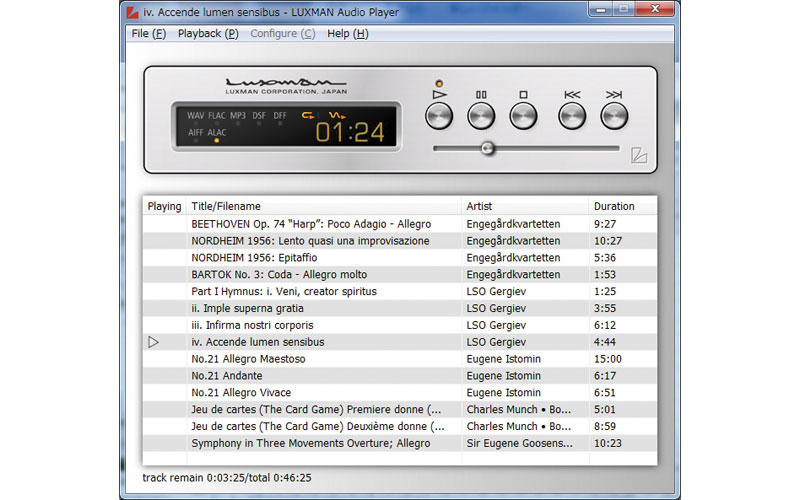Select No.21 Andante track
Image resolution: width=800 pixels, height=500 pixels.
pos(400,376)
